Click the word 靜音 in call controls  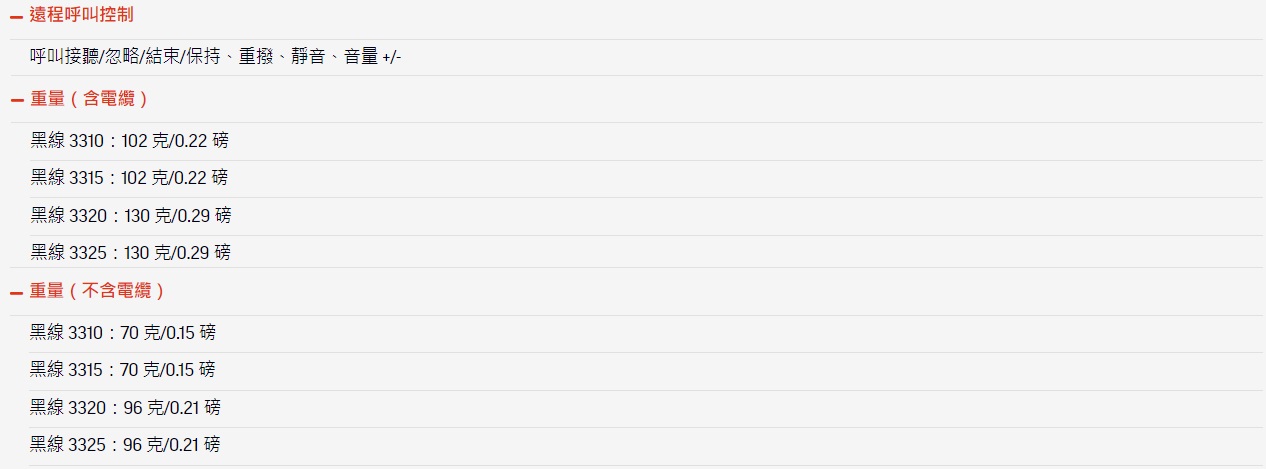point(308,57)
